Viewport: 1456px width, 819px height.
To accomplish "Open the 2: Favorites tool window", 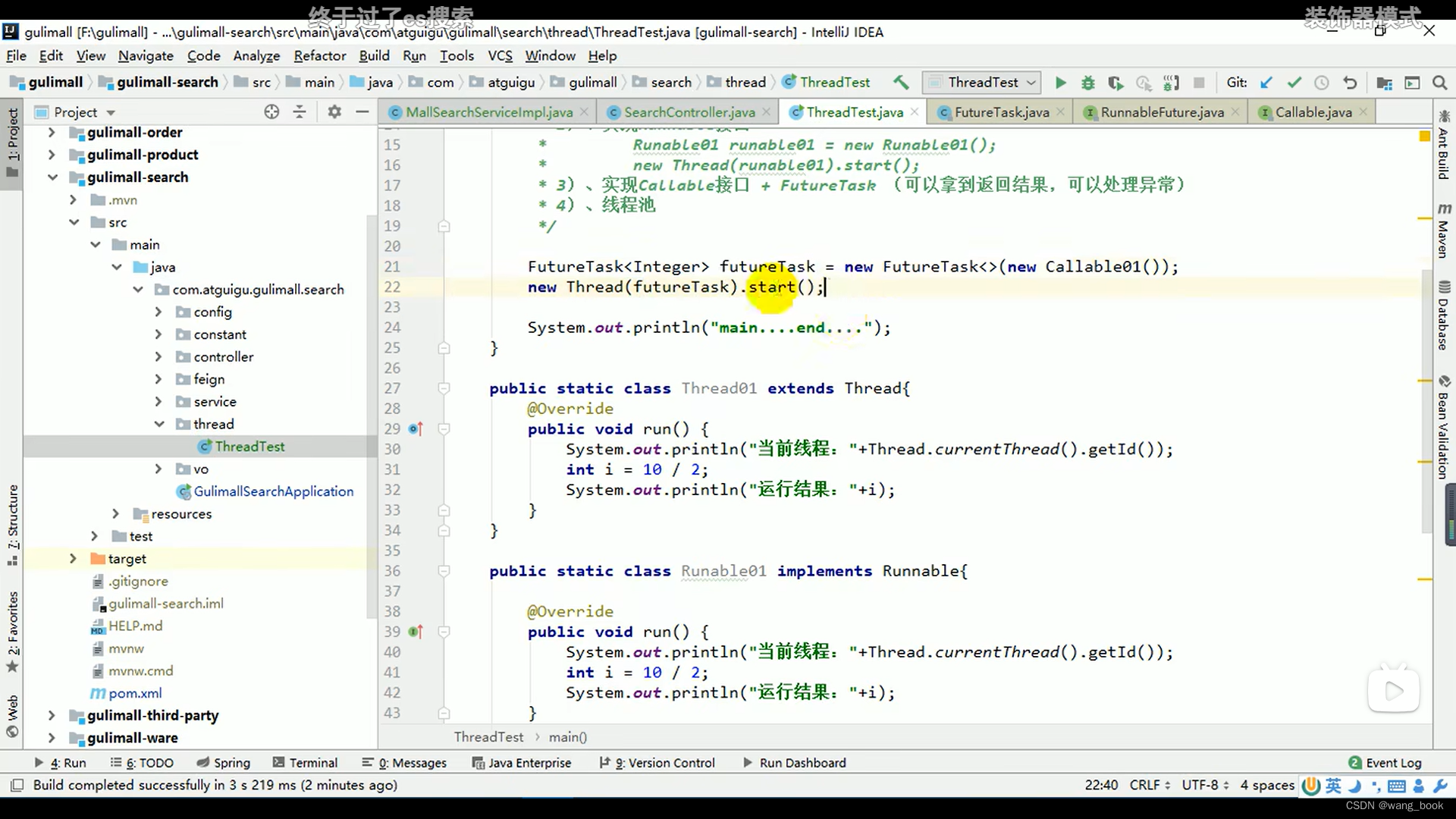I will [12, 631].
